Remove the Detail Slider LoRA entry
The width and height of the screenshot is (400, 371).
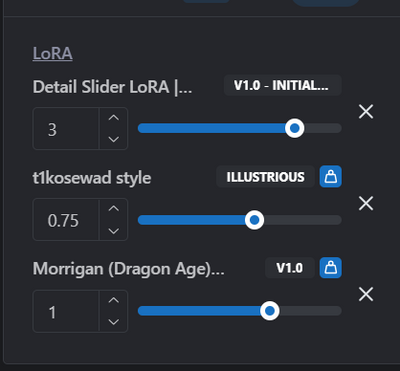click(366, 112)
